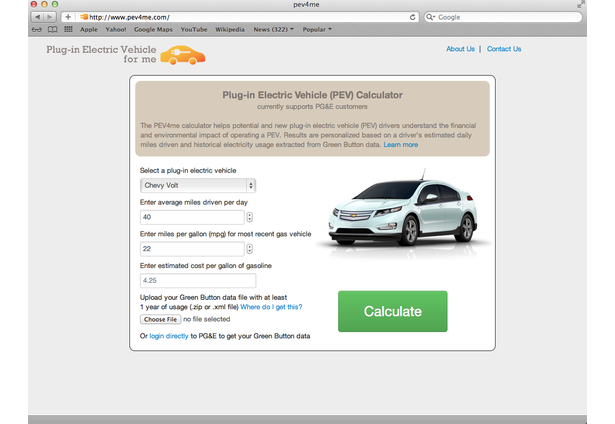Follow the Learn more link
615x424 pixels.
pyautogui.click(x=400, y=145)
